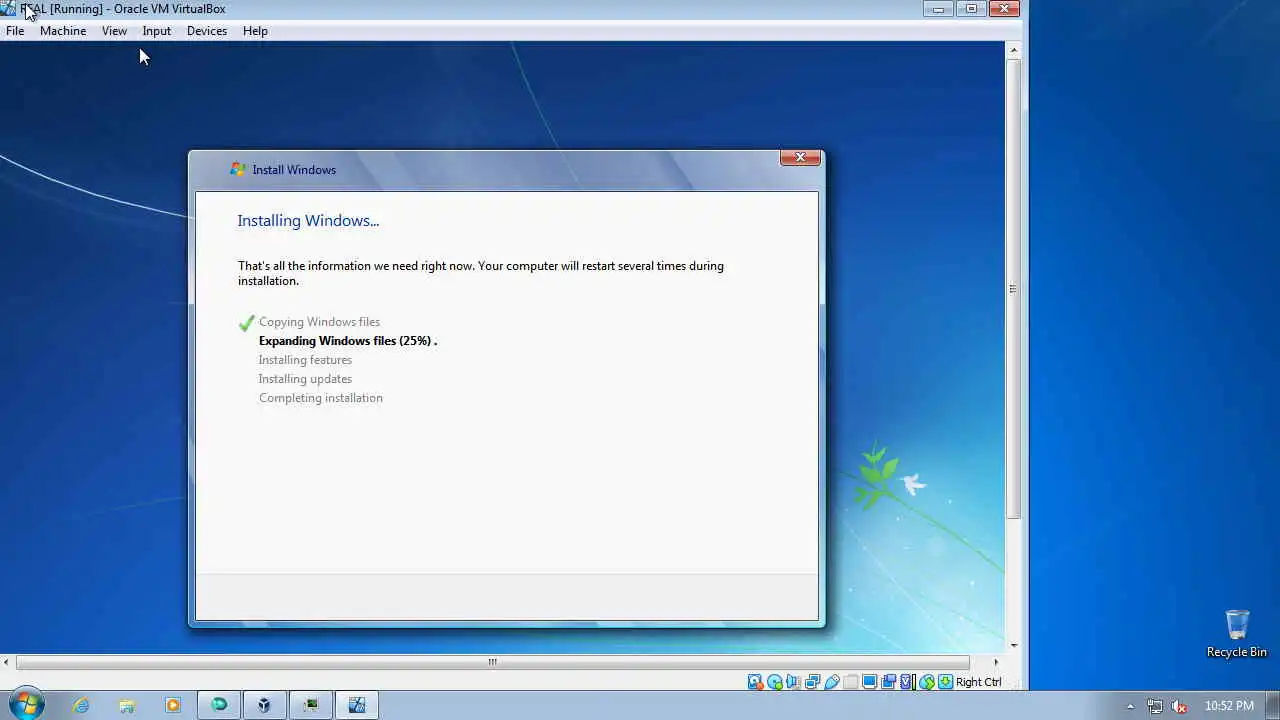Click the scroll left arrow of VM window
Image resolution: width=1280 pixels, height=720 pixels.
coord(7,662)
